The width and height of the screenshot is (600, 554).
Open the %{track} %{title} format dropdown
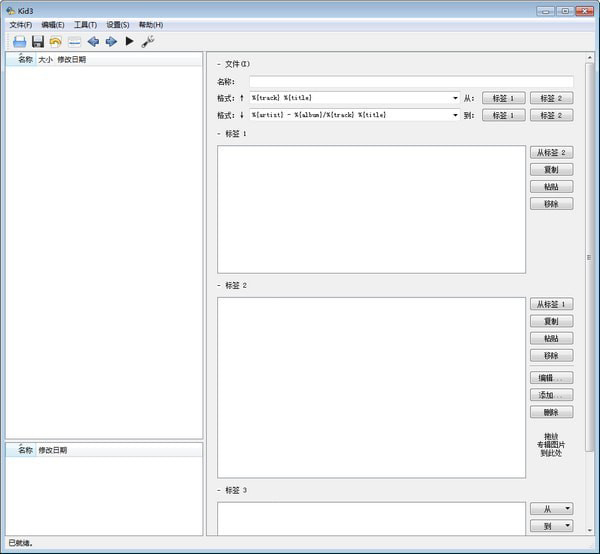[x=454, y=98]
